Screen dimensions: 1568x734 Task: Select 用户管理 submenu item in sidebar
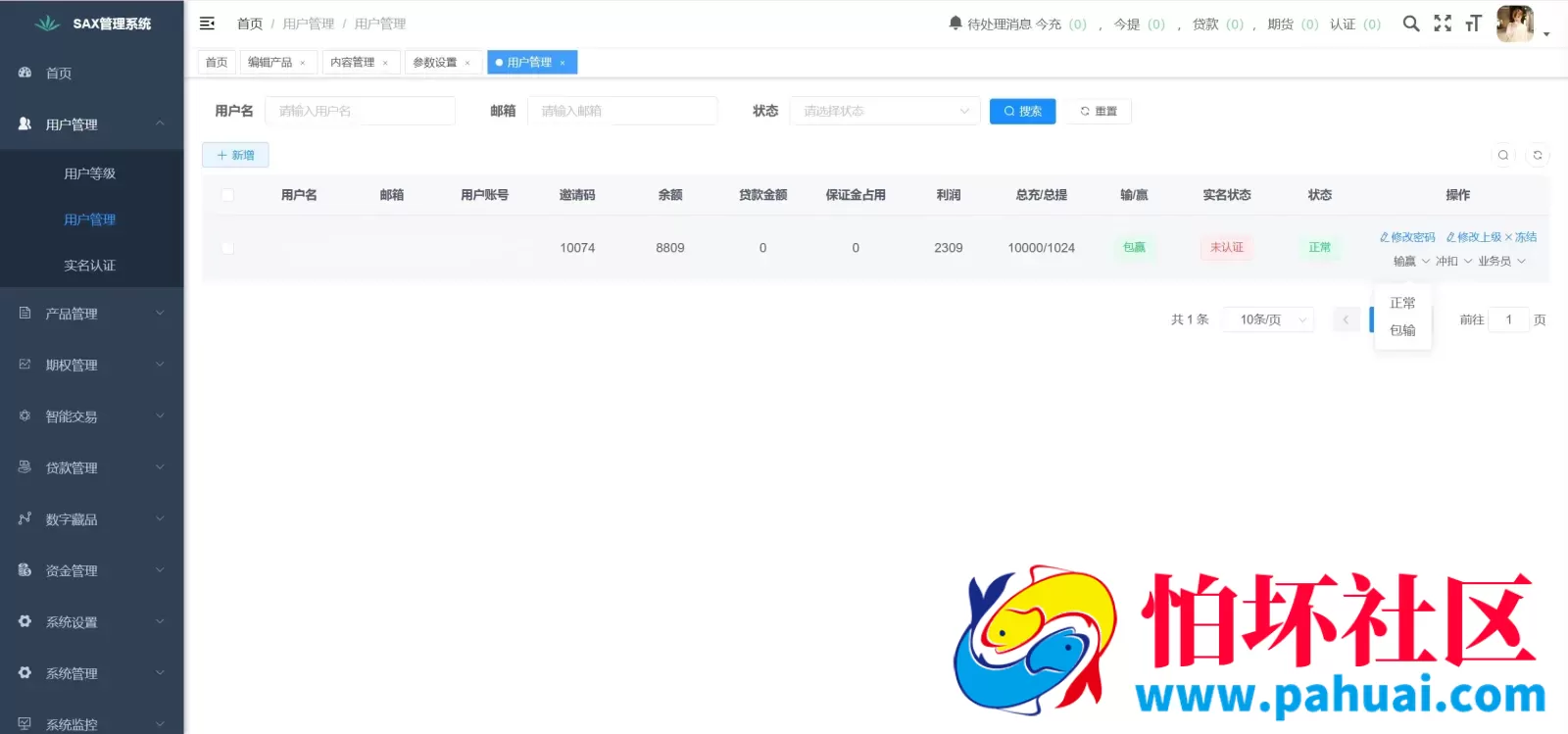[x=92, y=220]
